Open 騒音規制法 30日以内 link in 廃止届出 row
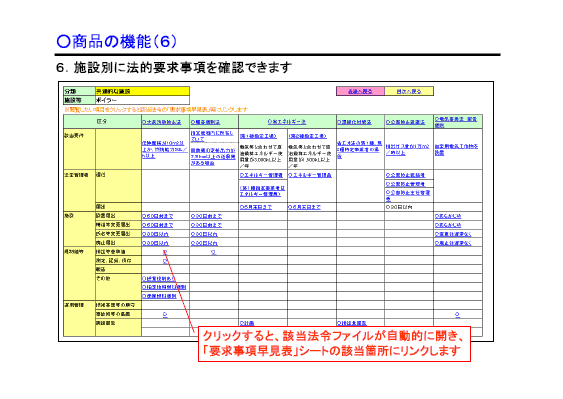563x399 pixels. coord(204,243)
